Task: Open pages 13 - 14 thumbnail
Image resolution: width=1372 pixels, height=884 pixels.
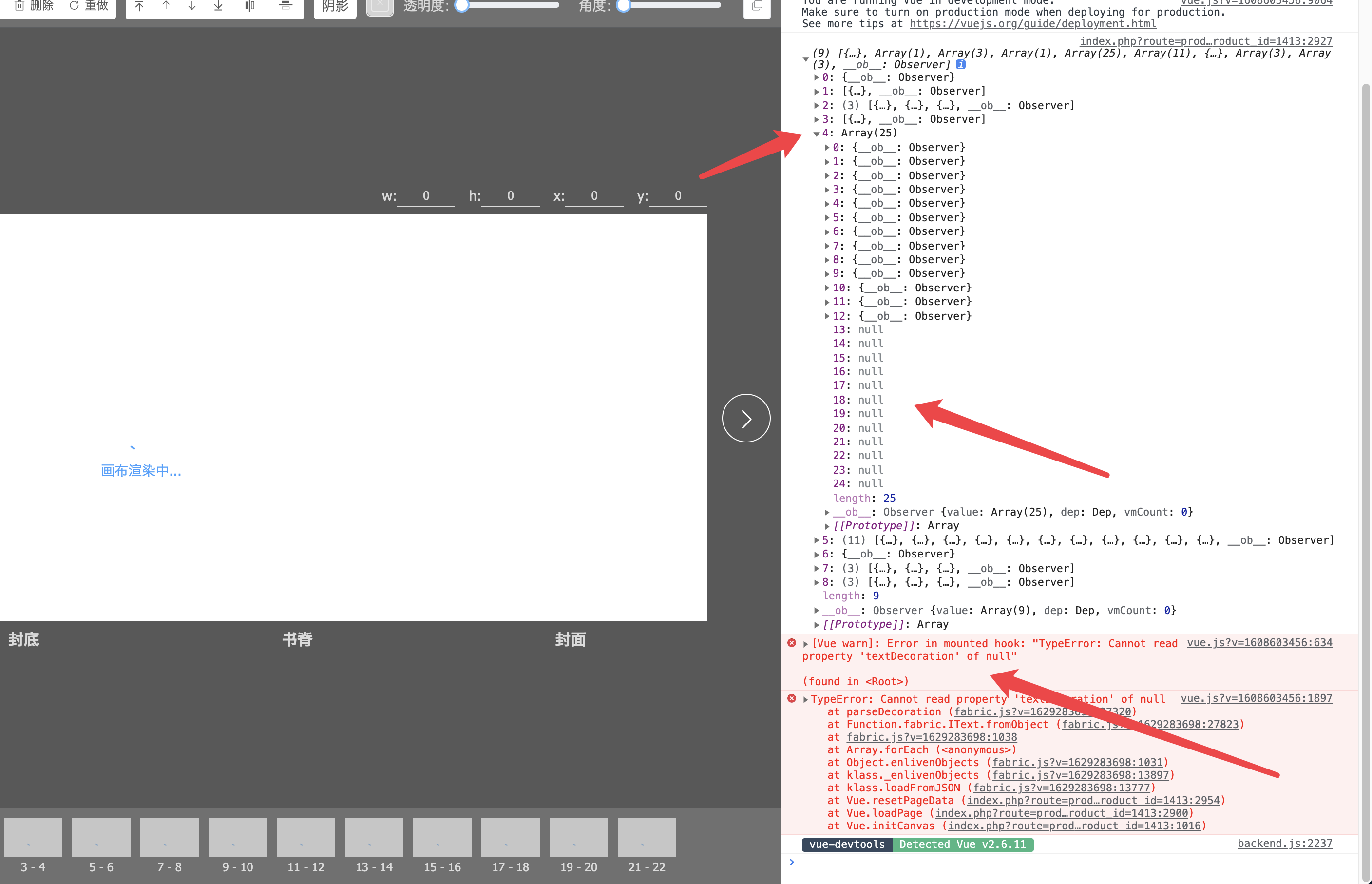Action: click(374, 837)
